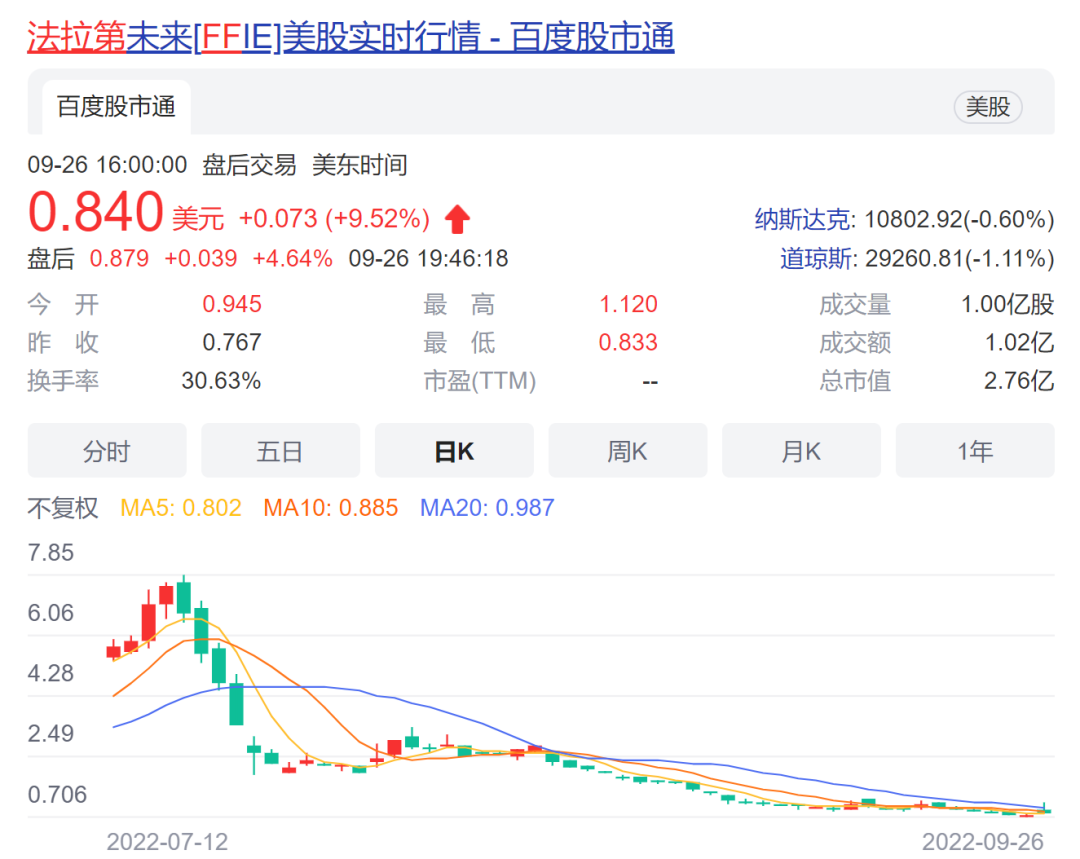Click the red up-arrow price icon
The image size is (1080, 859).
(x=457, y=220)
